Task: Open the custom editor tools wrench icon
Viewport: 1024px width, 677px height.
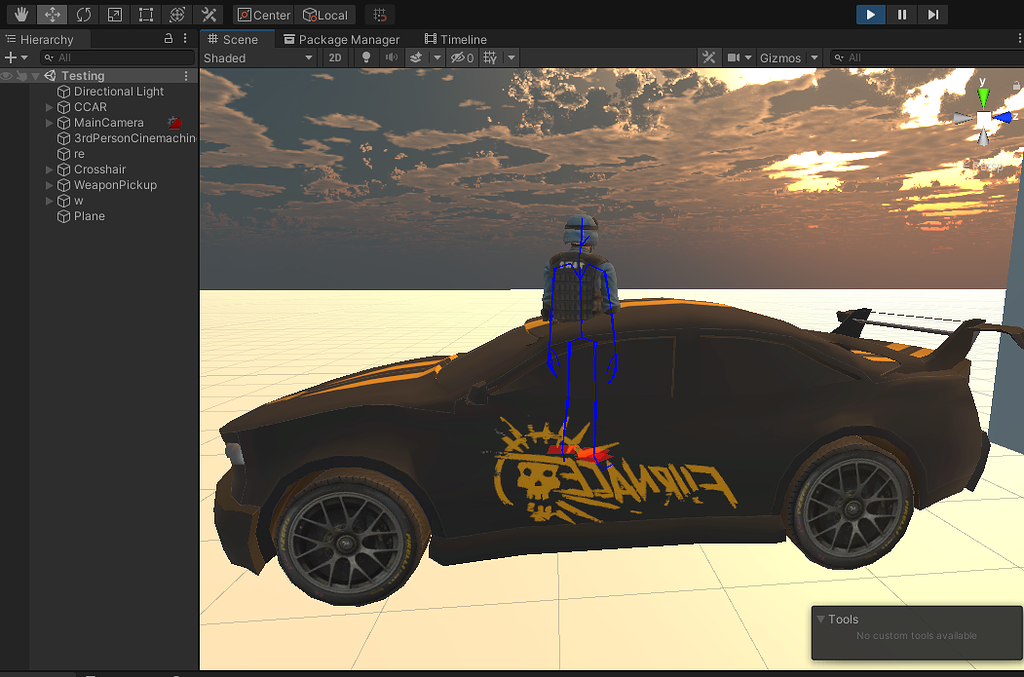Action: point(209,14)
